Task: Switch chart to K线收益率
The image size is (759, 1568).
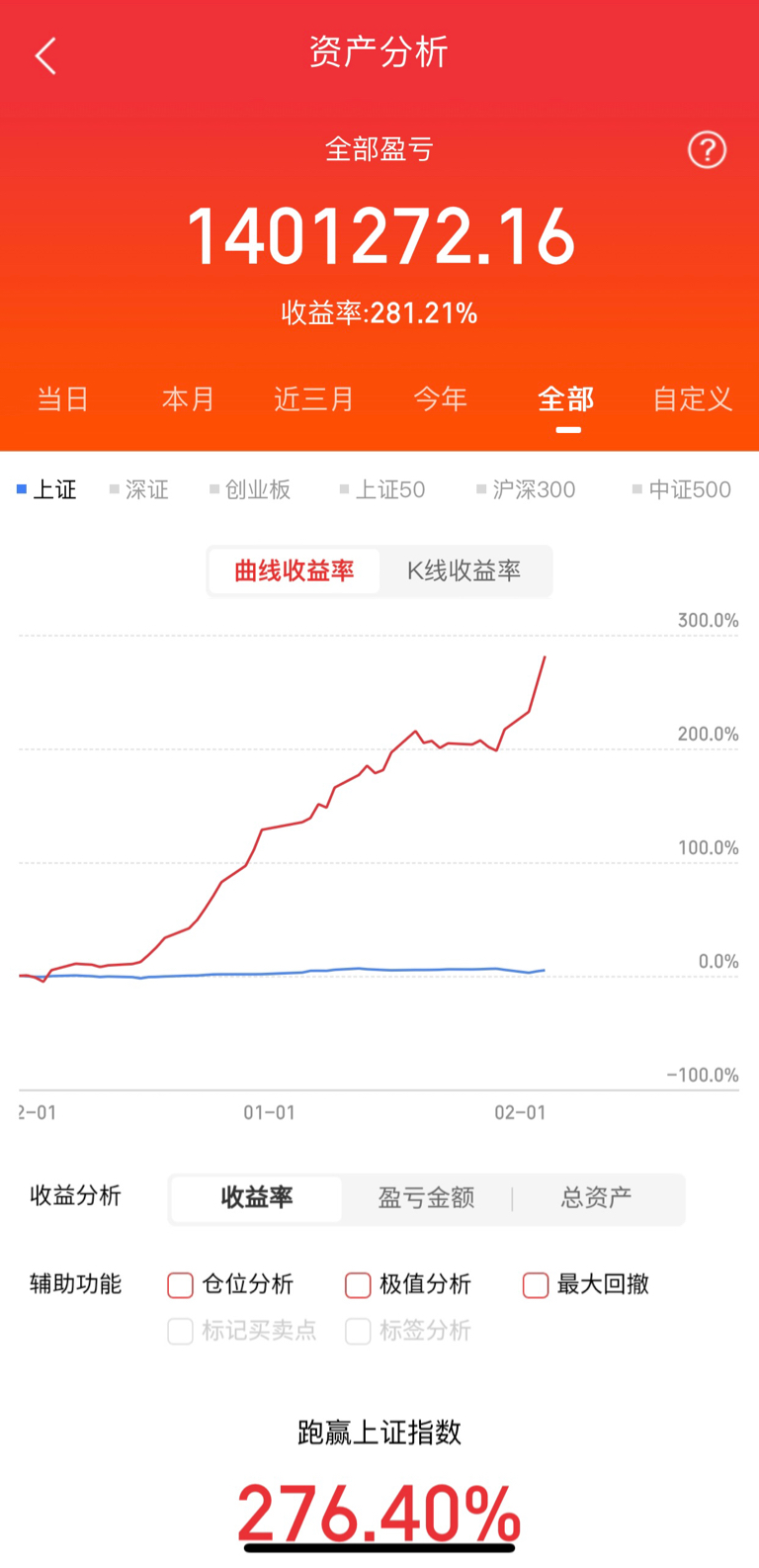Action: tap(464, 570)
